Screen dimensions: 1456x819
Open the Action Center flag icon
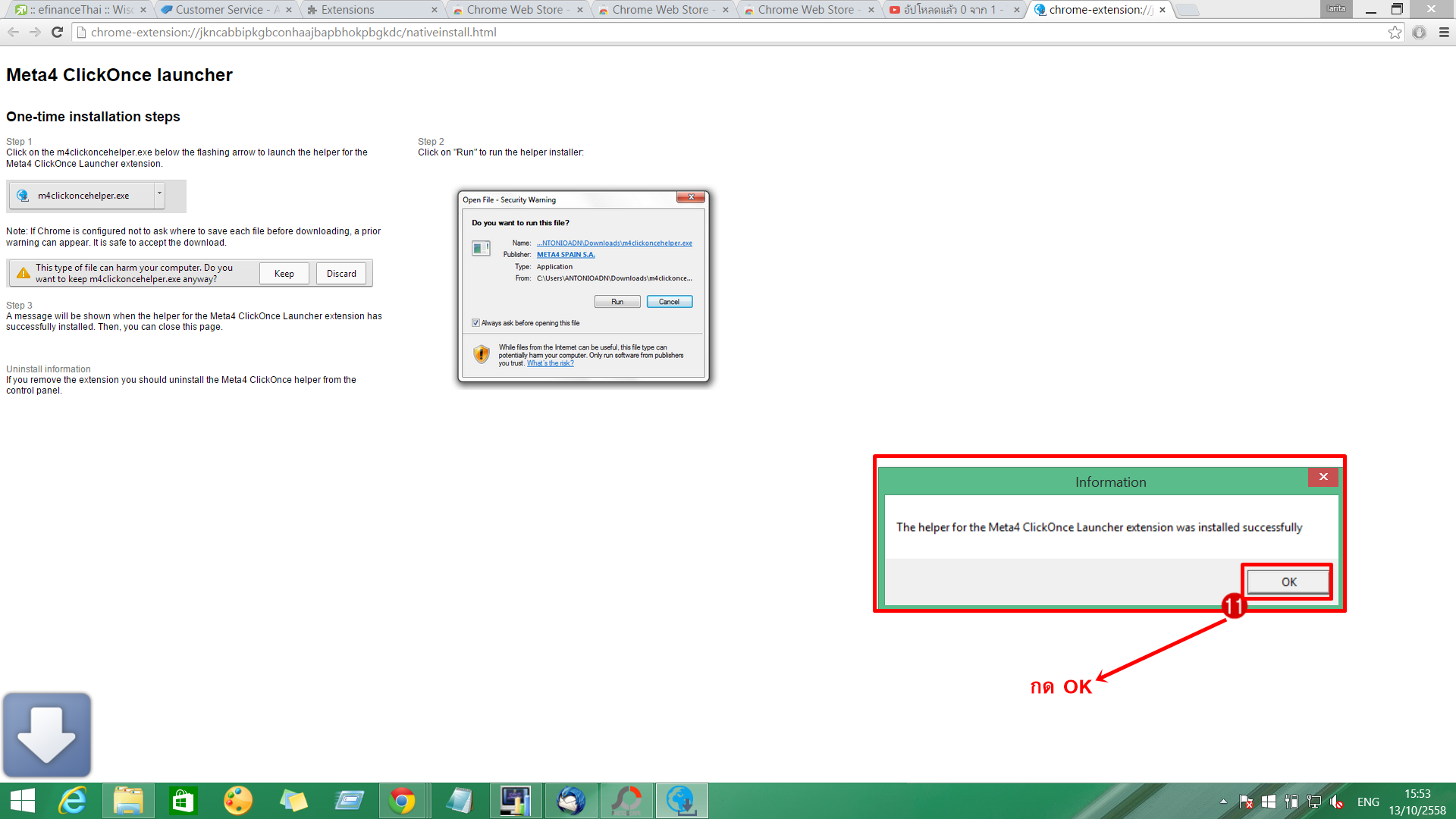pyautogui.click(x=1246, y=802)
